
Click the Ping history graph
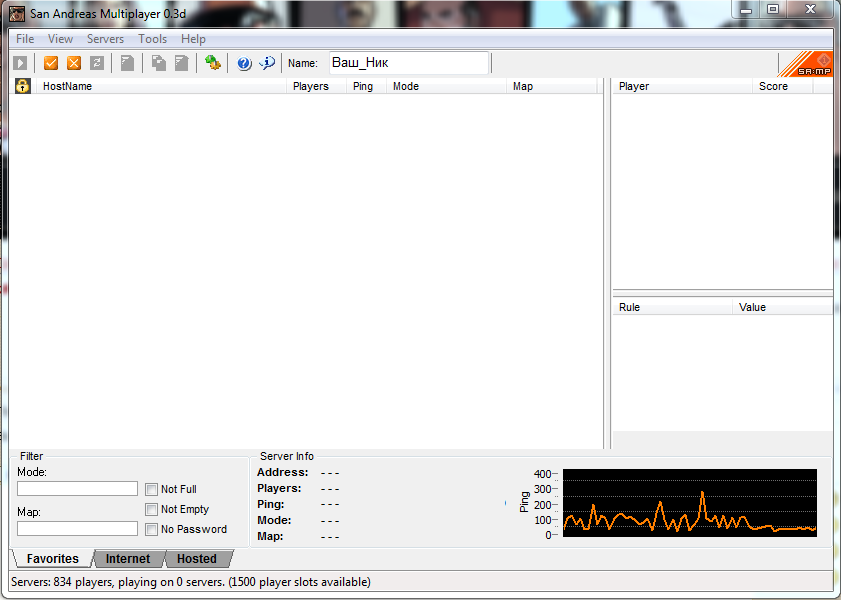[x=690, y=502]
